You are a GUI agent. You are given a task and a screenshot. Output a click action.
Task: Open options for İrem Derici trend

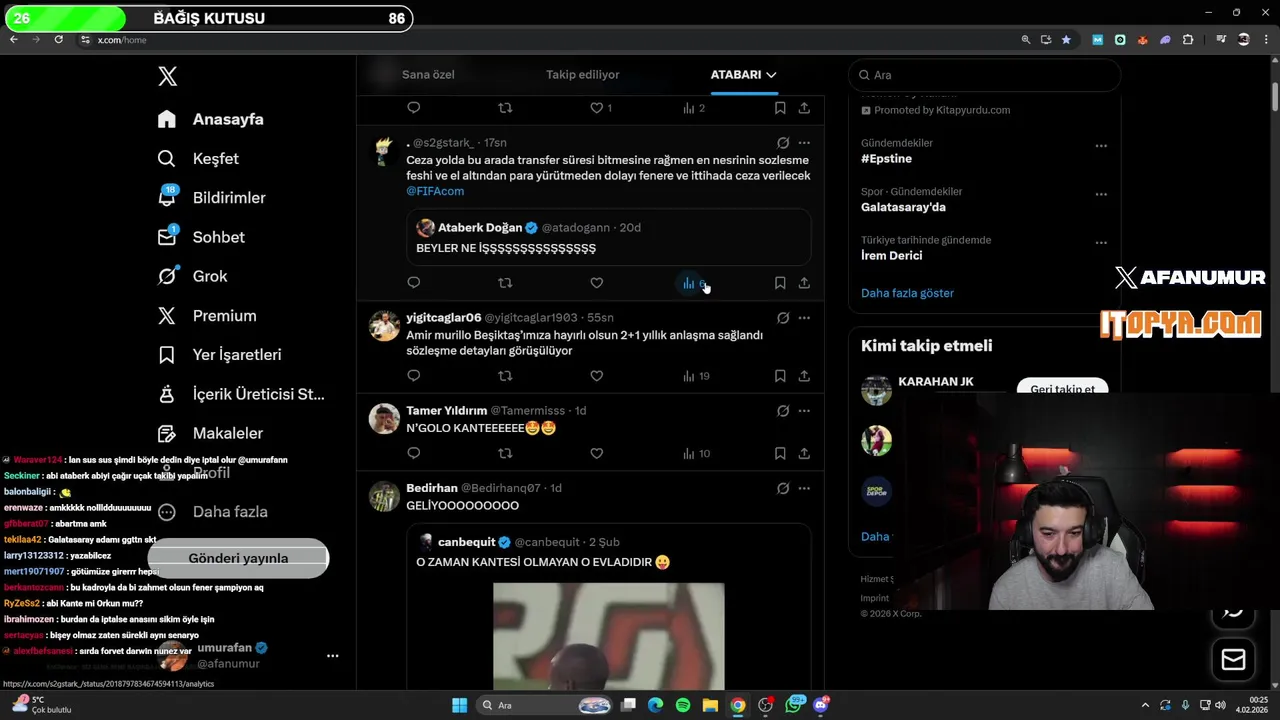pos(1101,242)
